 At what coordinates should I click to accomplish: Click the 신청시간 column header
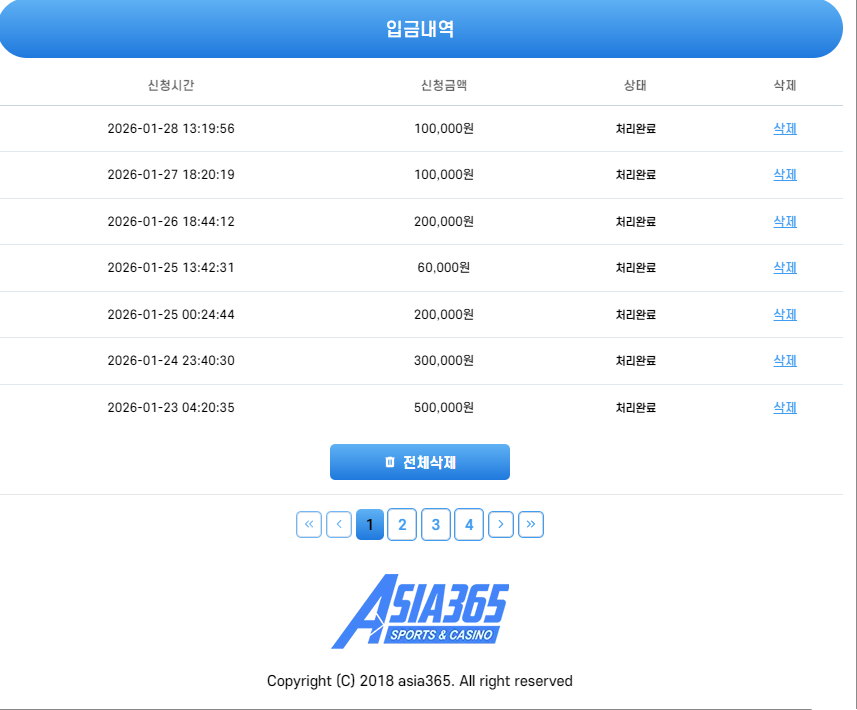click(x=171, y=85)
